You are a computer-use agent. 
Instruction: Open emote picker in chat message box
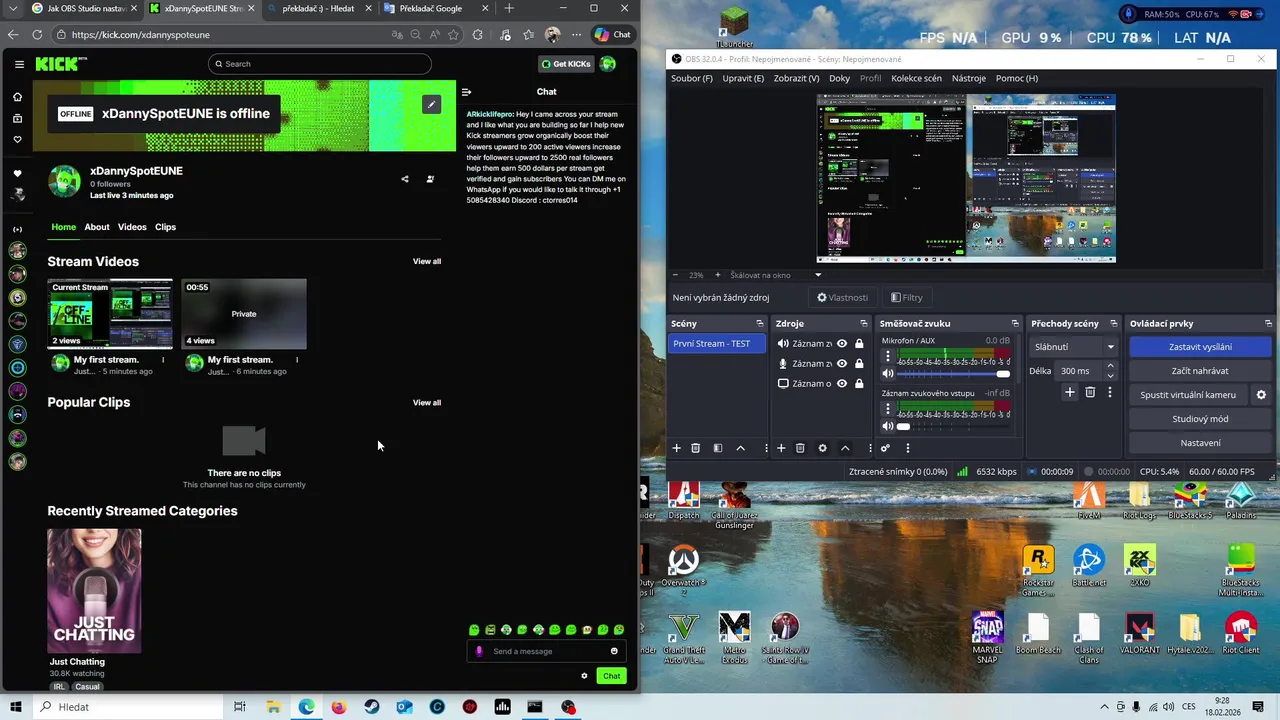point(614,651)
